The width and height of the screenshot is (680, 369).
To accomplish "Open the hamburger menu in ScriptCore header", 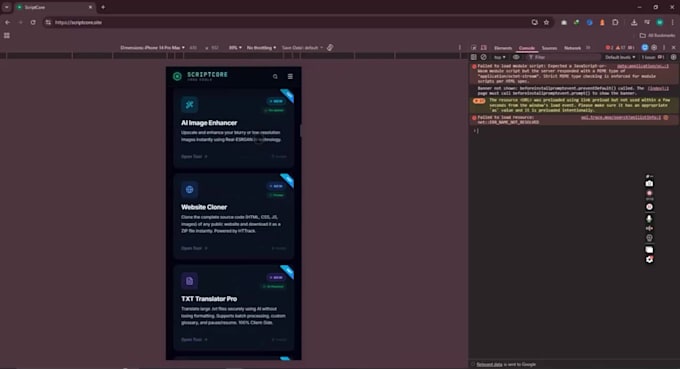I will (x=290, y=76).
